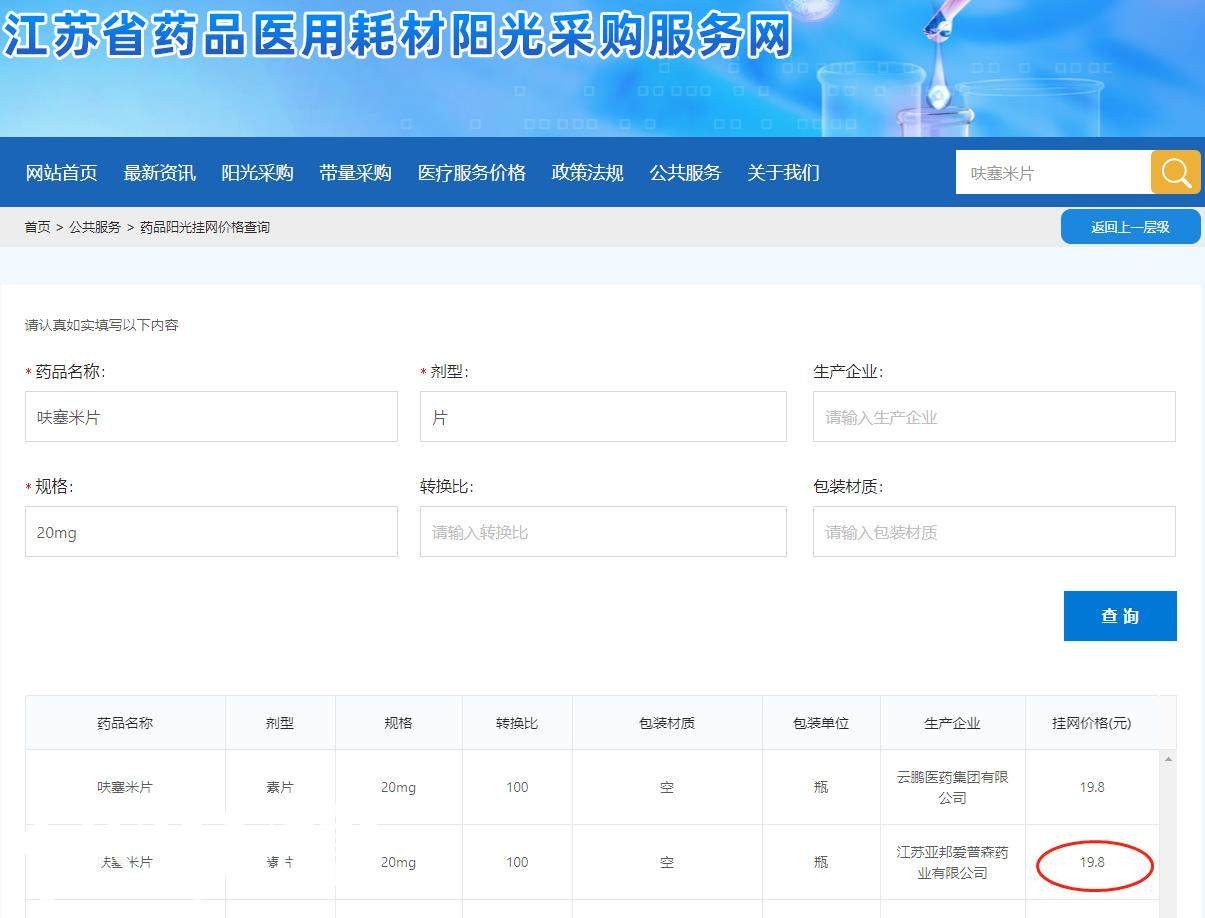
Task: Click the orange magnifier search icon
Action: pos(1175,173)
